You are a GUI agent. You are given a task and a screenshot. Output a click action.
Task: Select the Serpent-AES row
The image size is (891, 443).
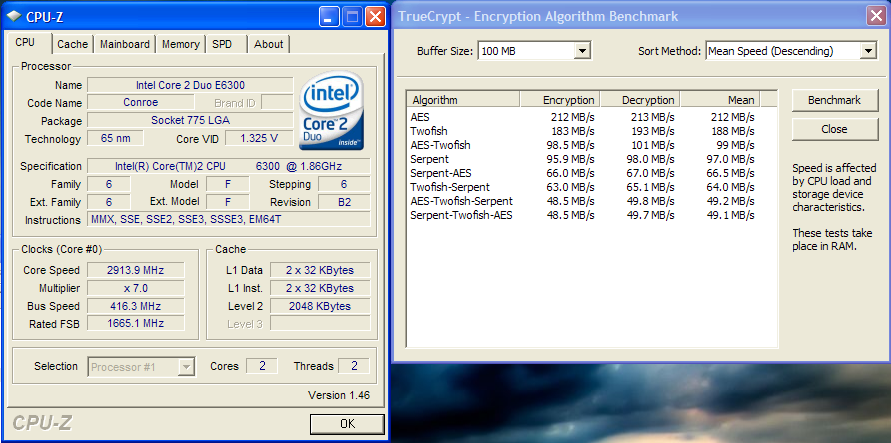[591, 173]
